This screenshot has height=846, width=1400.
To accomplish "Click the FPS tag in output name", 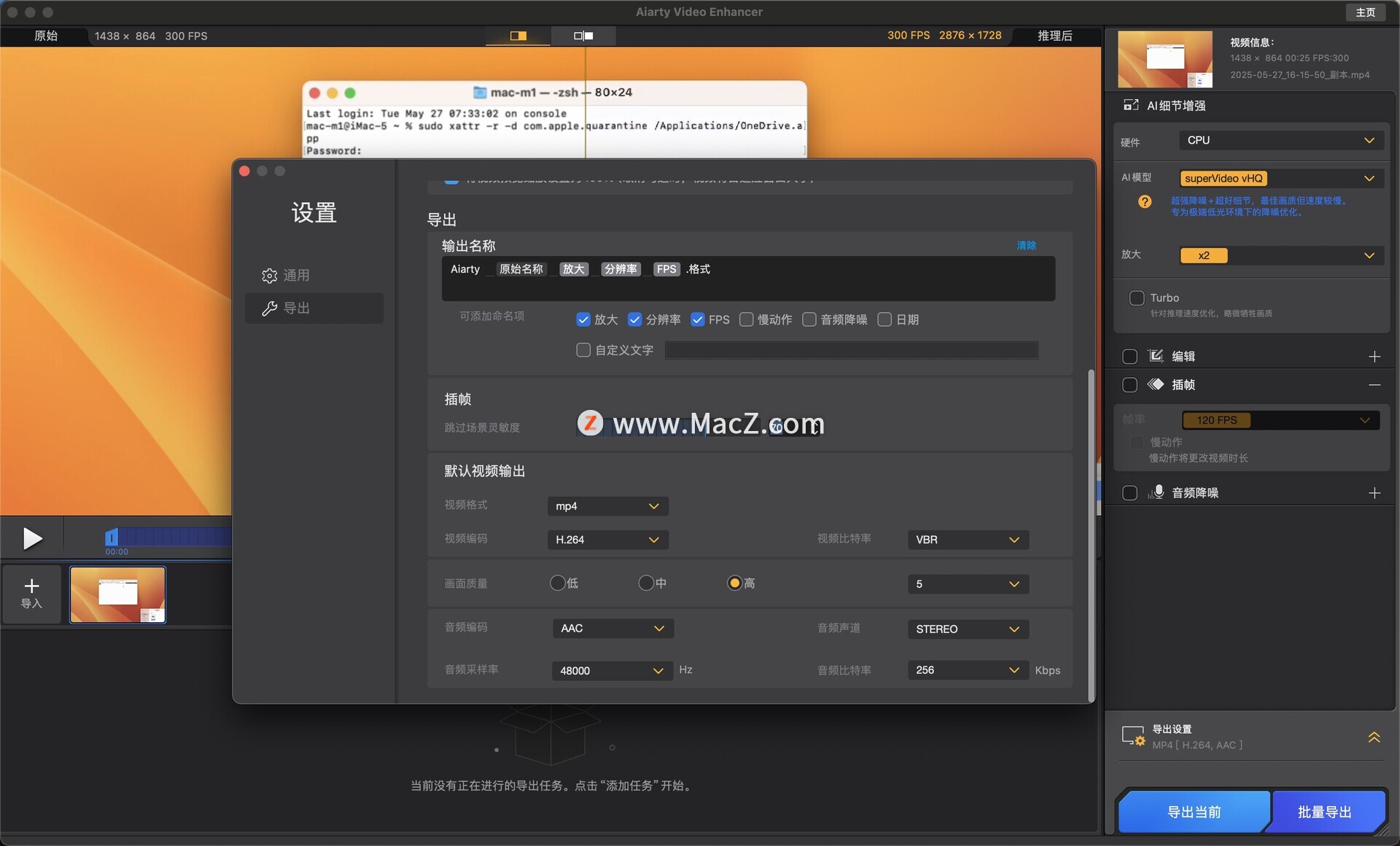I will pyautogui.click(x=666, y=269).
